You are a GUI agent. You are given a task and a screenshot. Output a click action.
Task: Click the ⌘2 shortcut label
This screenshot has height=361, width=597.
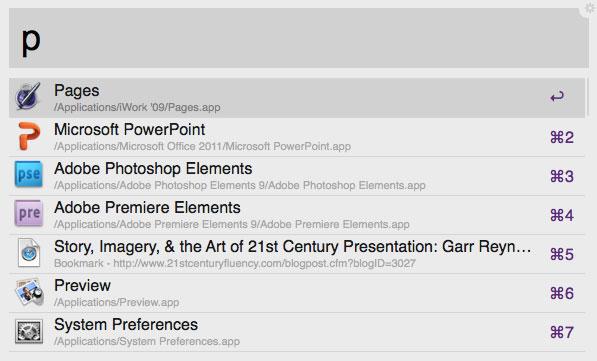pyautogui.click(x=562, y=137)
